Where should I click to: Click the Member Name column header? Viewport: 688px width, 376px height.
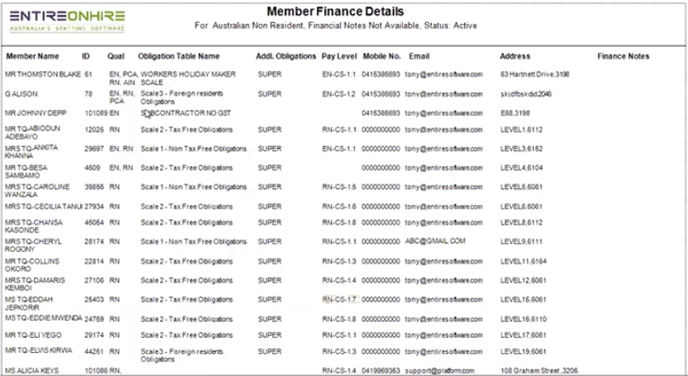(32, 56)
